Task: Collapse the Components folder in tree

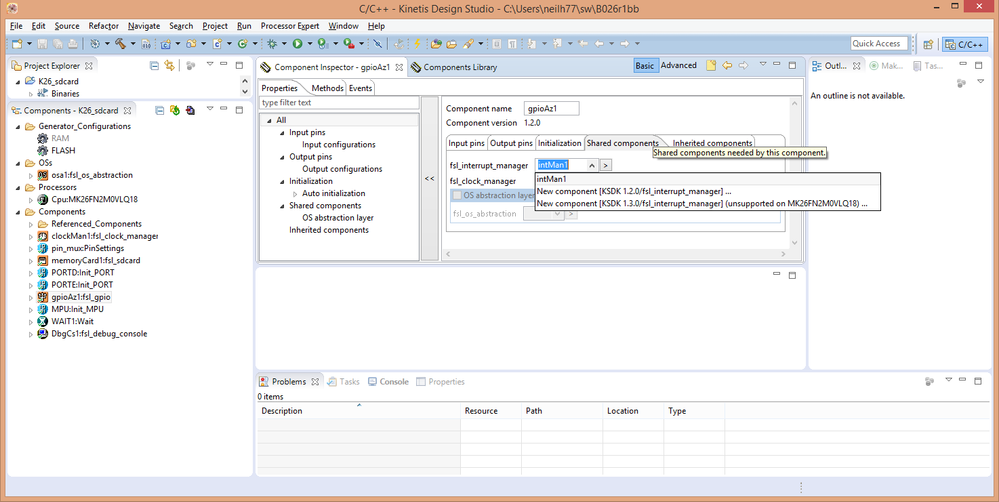Action: click(18, 212)
